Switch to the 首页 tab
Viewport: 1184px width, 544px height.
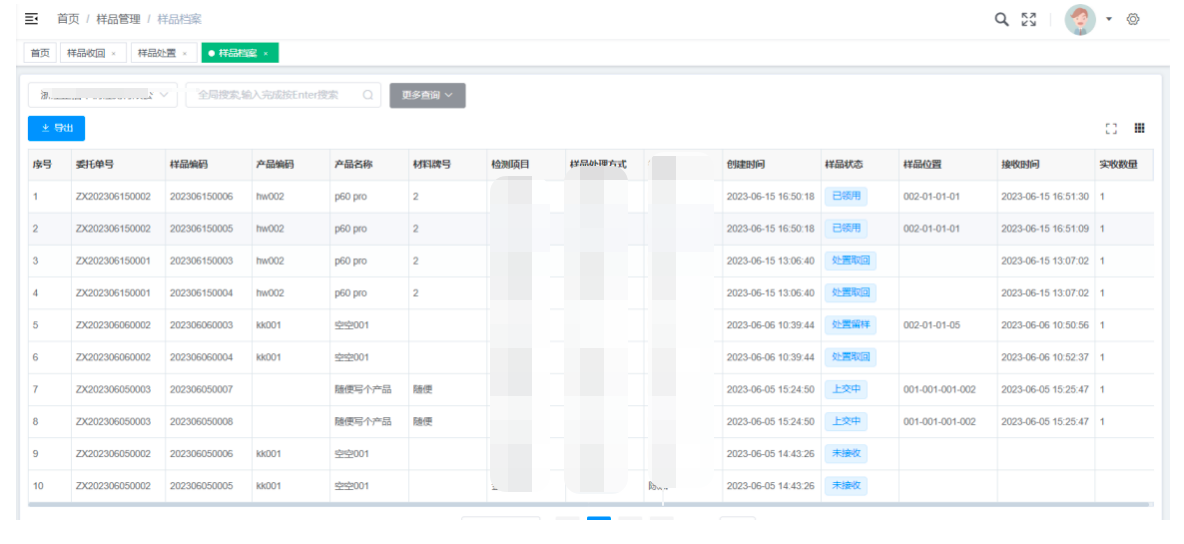click(x=40, y=53)
